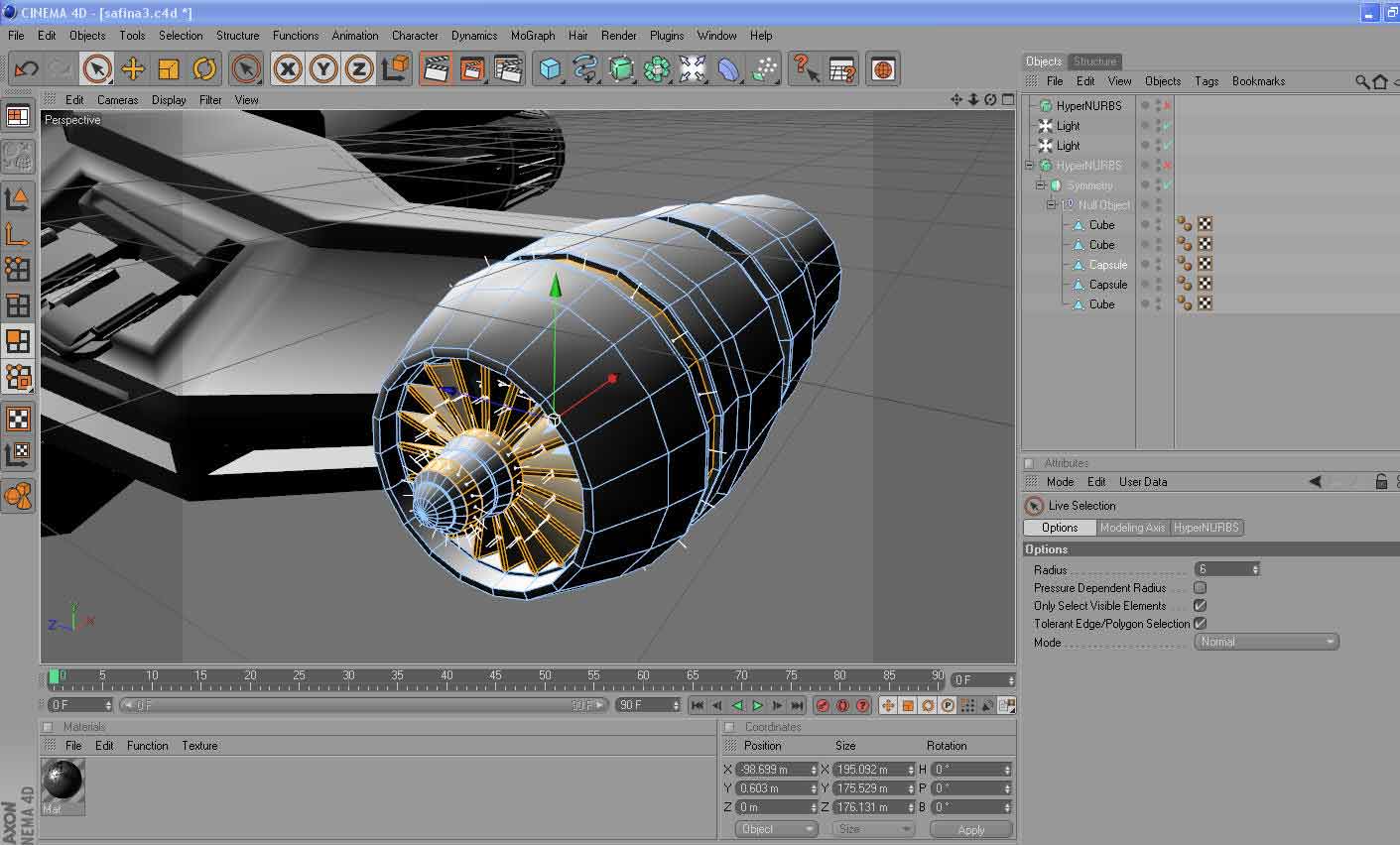
Task: Switch to Use Polygon tool
Action: [x=18, y=341]
